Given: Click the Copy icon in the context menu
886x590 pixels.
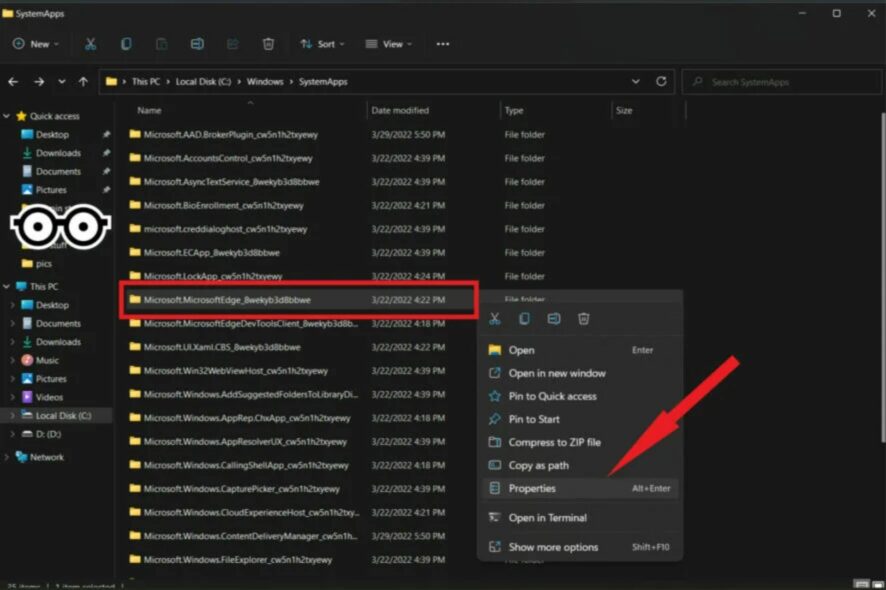Looking at the screenshot, I should click(x=524, y=319).
